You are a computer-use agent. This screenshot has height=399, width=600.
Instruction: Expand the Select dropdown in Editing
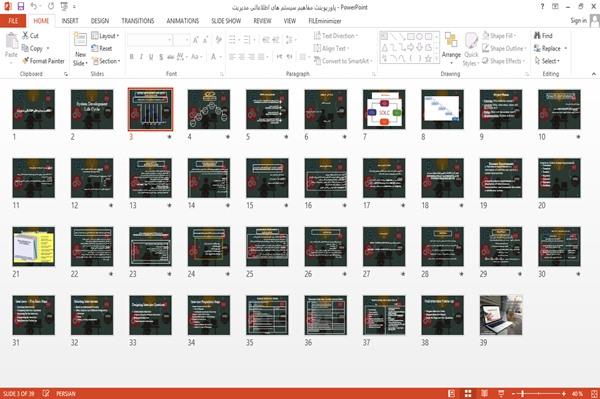click(x=547, y=61)
